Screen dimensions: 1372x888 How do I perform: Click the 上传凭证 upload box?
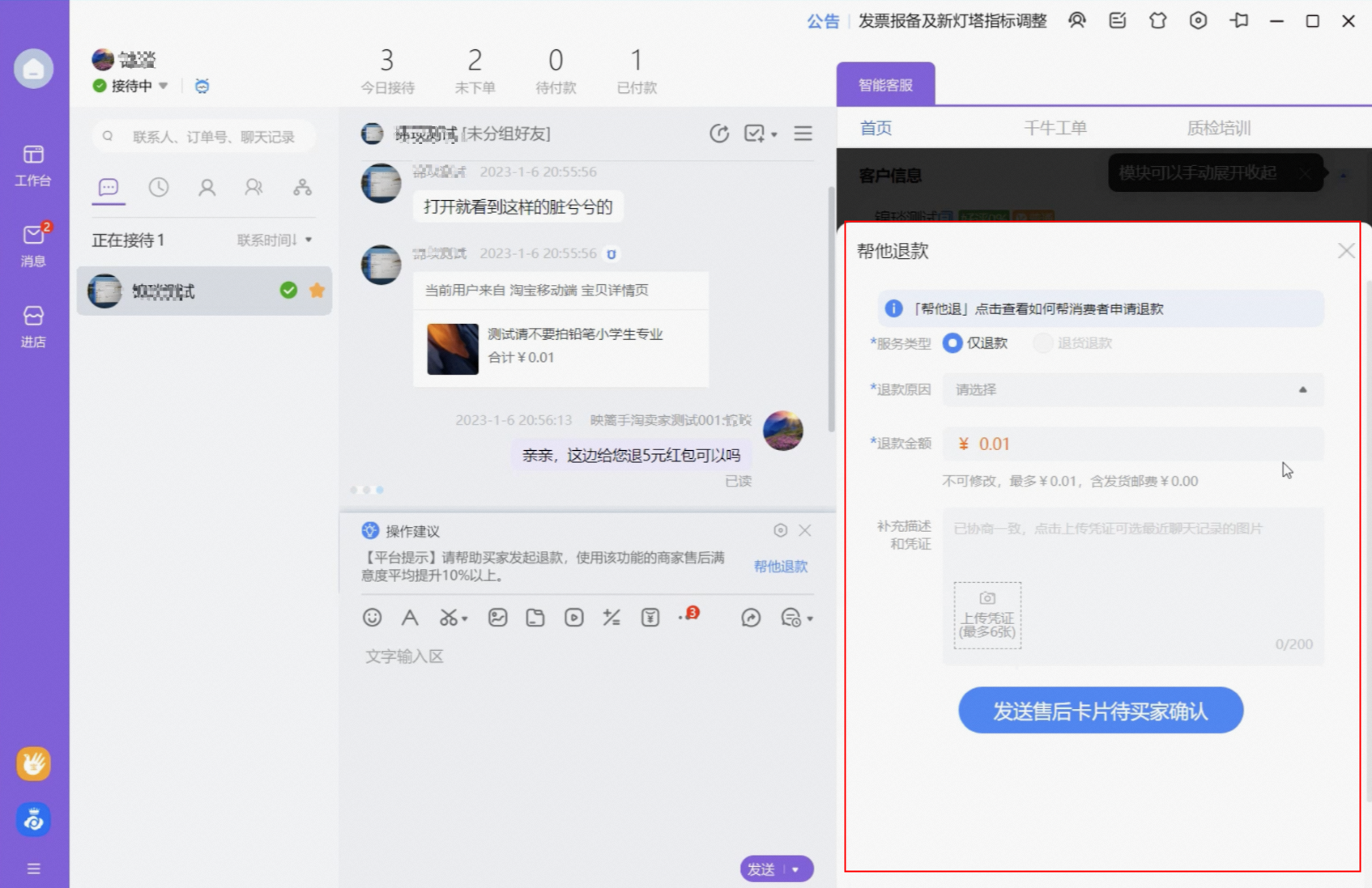[x=987, y=615]
